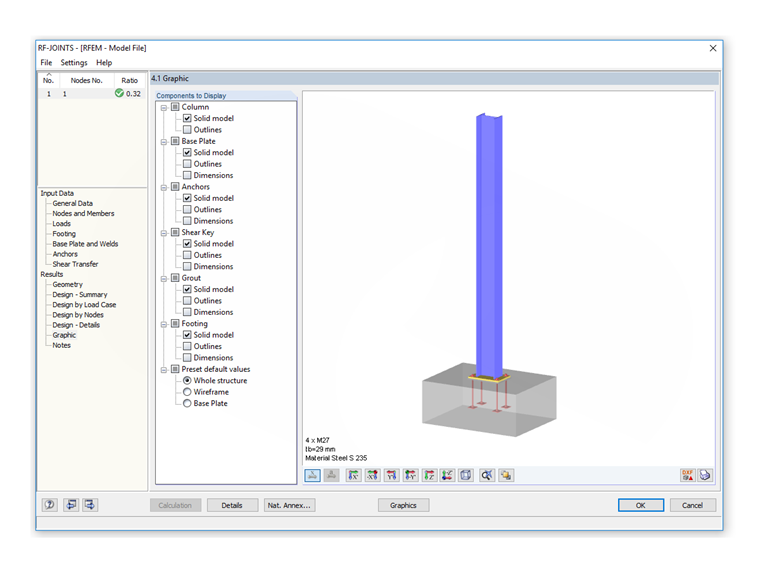Go to the previous window with left-arrow icon
This screenshot has height=570, width=760.
[71, 505]
